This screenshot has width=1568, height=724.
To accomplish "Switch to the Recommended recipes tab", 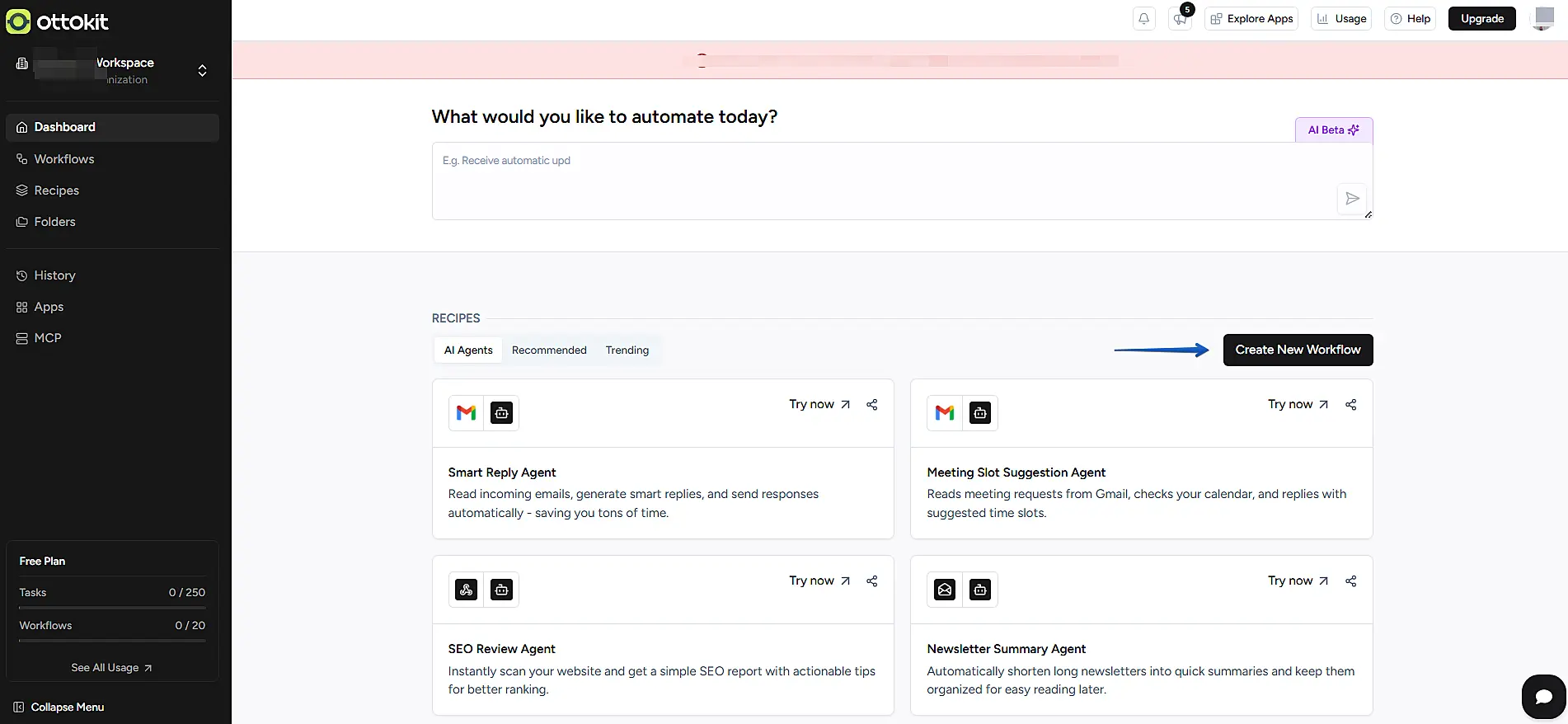I will [549, 350].
